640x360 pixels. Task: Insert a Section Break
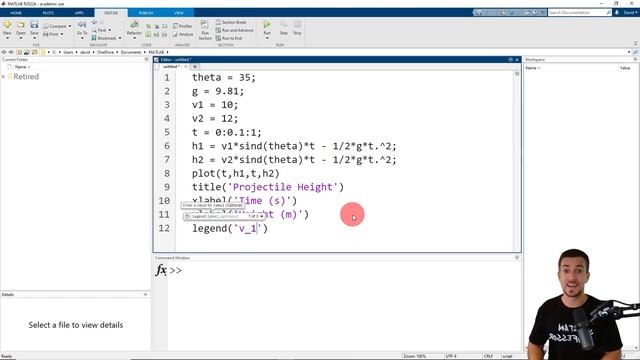[x=231, y=22]
